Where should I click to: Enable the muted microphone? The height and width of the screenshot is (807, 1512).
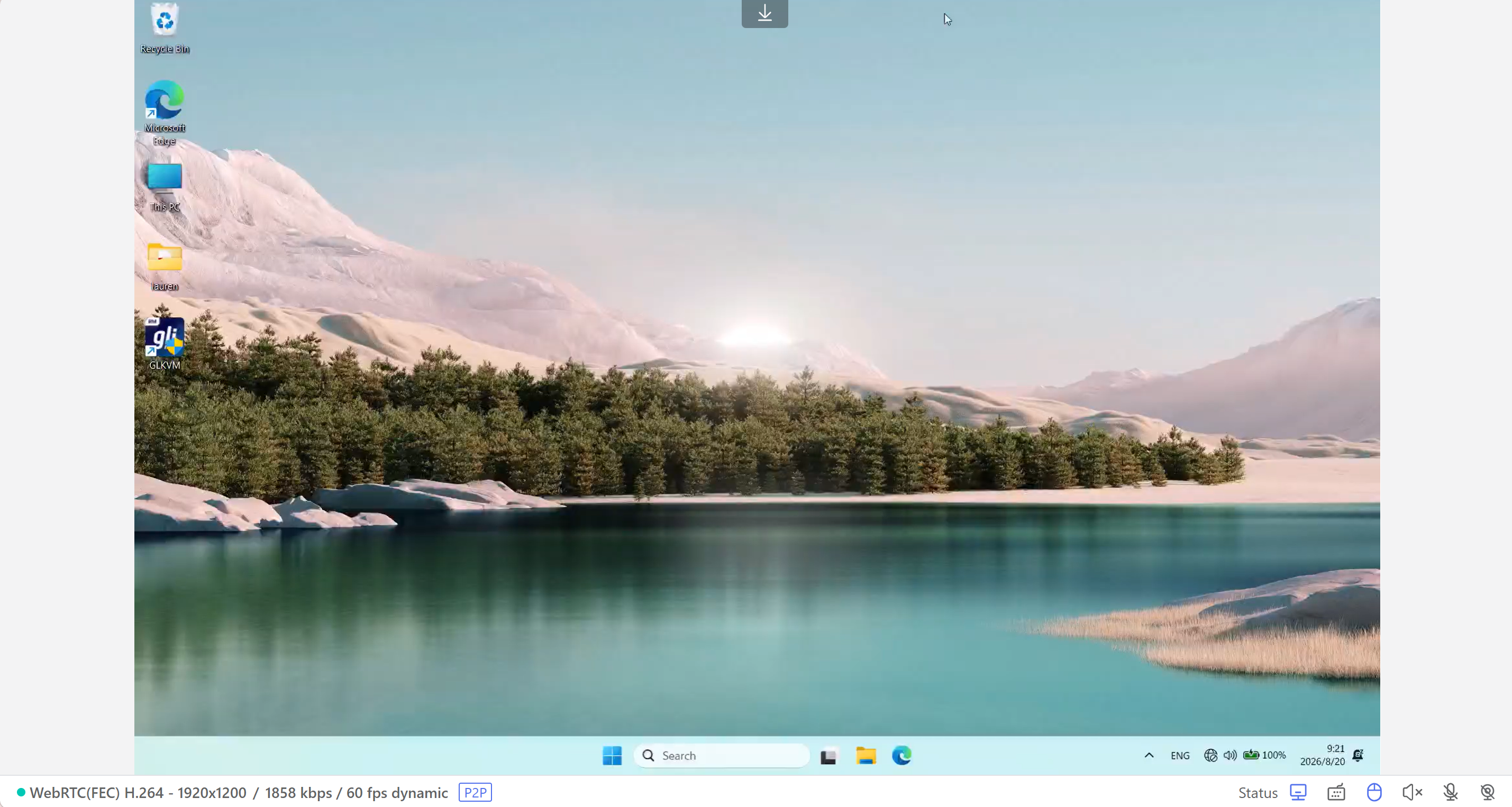click(1450, 792)
